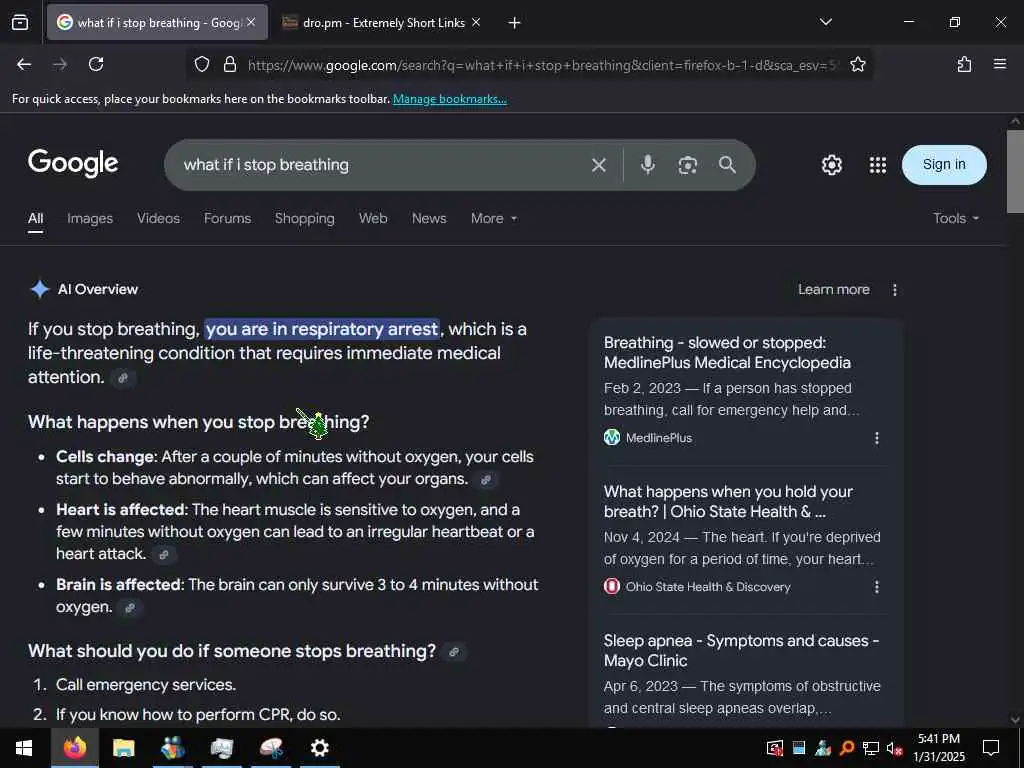Open the Settings gear on the taskbar
The width and height of the screenshot is (1024, 768).
coord(319,748)
